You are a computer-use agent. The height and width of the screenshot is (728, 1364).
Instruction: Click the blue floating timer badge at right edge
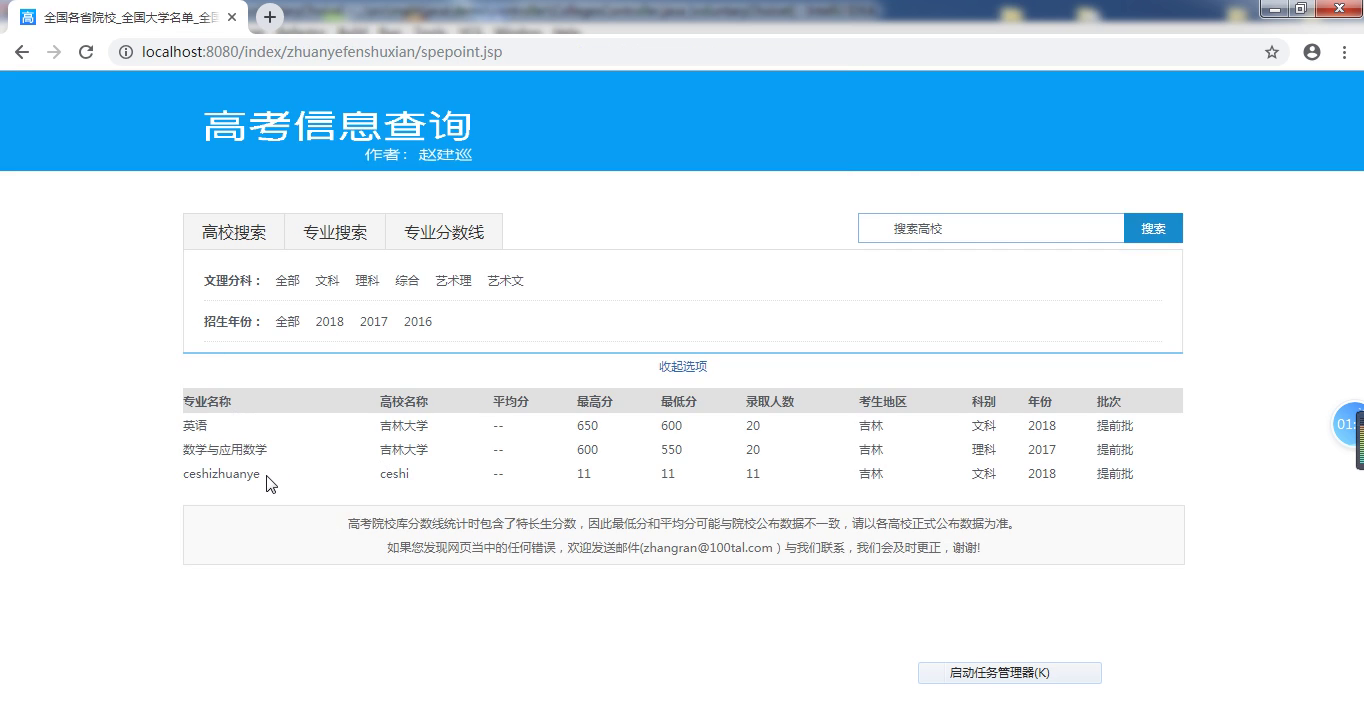click(1349, 425)
